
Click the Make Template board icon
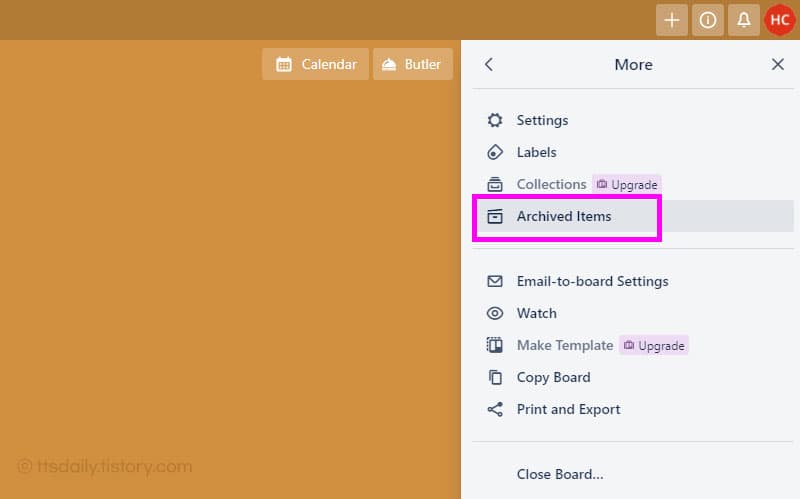coord(494,345)
